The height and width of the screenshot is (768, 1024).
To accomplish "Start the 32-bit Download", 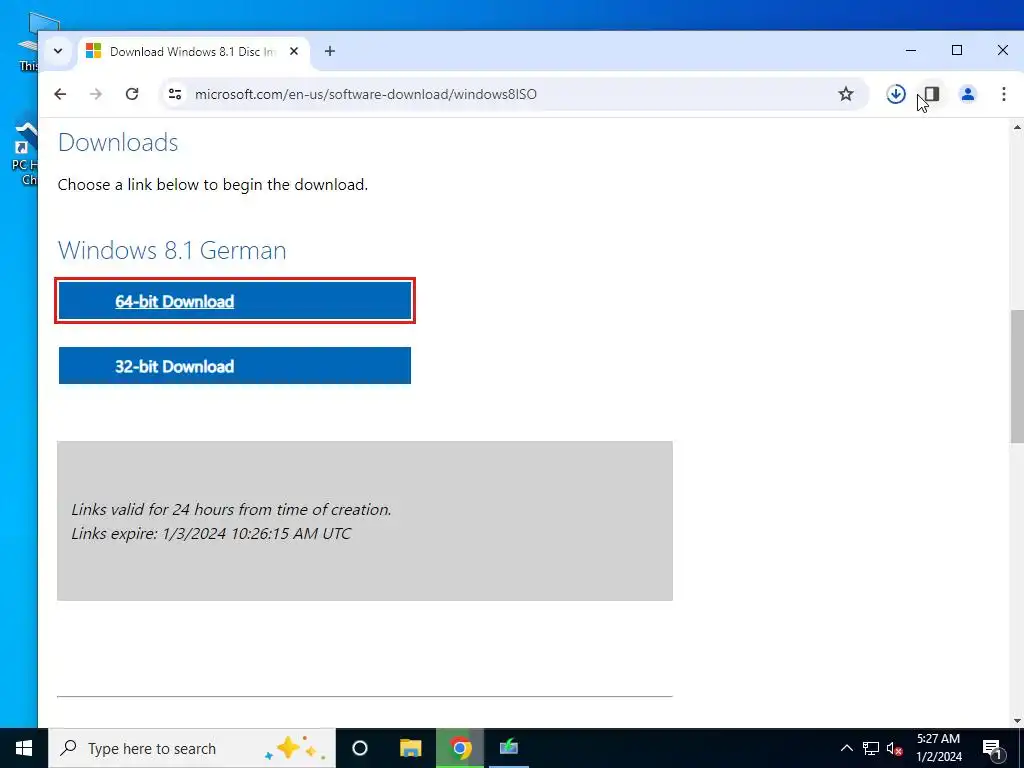I will tap(235, 366).
